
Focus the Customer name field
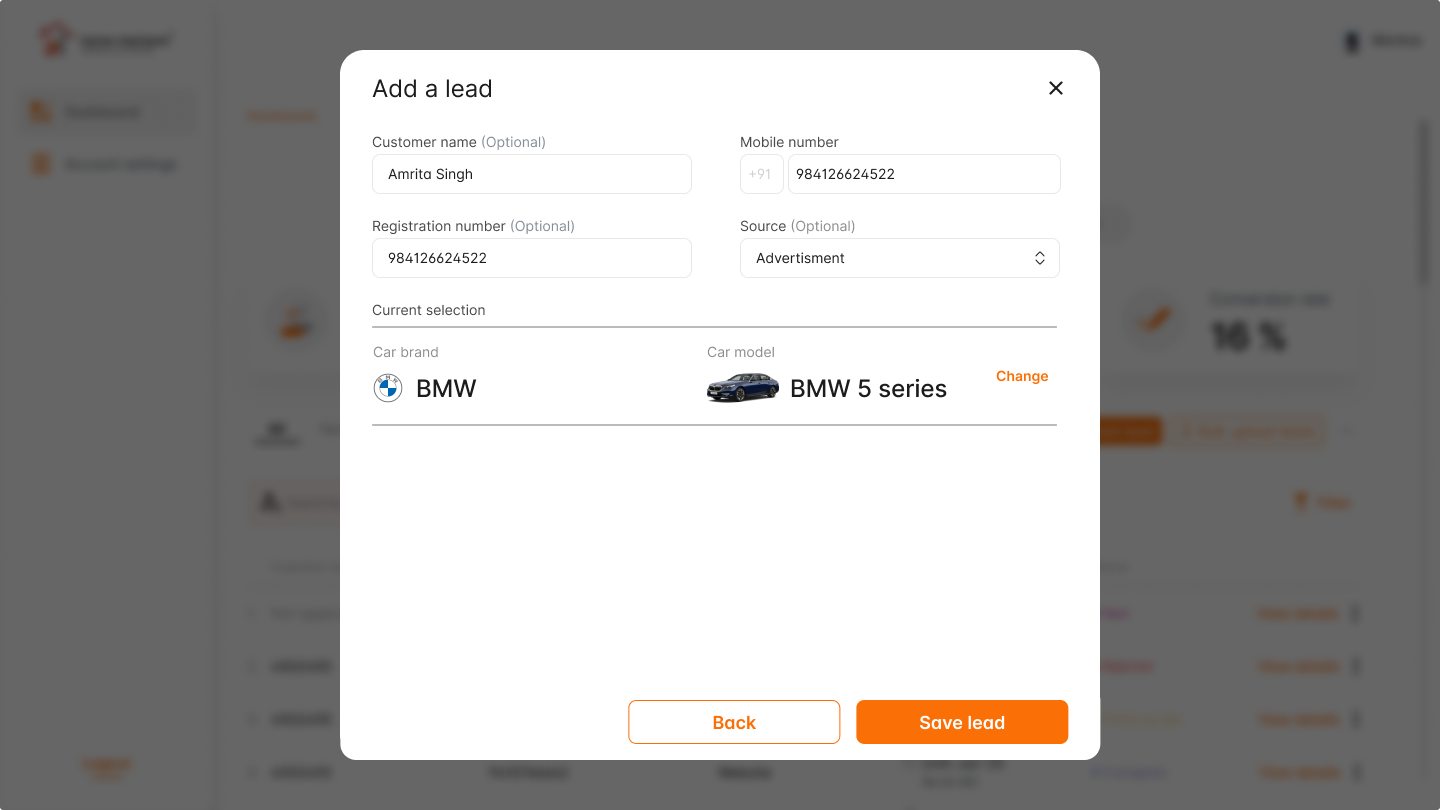(531, 174)
